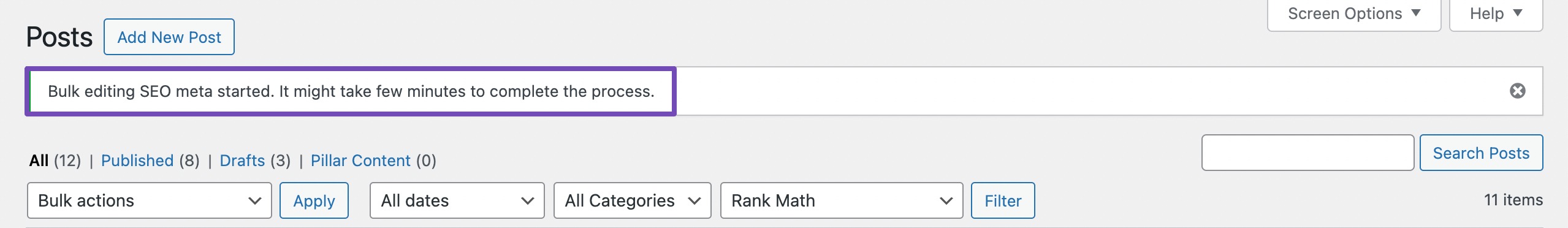Viewport: 1568px width, 228px height.
Task: Dismiss the bulk editing SEO notice
Action: coord(1517,91)
